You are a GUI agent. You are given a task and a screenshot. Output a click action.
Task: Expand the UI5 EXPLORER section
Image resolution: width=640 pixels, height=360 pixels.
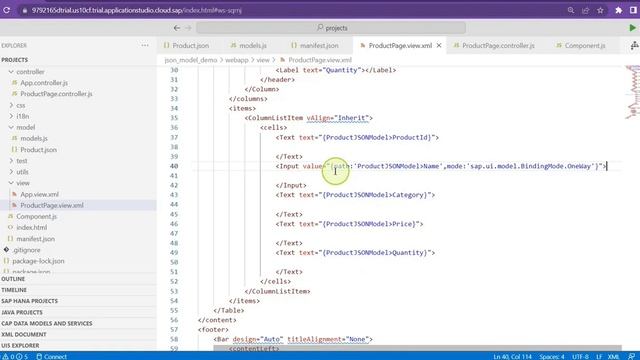tap(20, 345)
